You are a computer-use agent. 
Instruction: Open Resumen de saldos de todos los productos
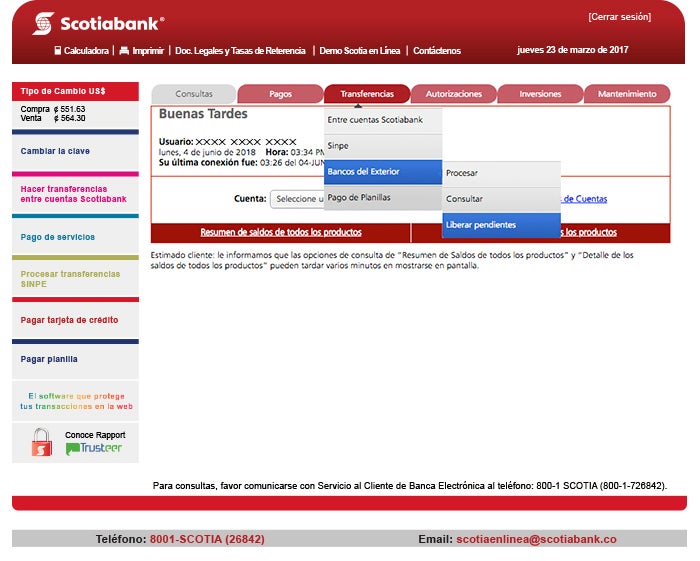(x=281, y=232)
